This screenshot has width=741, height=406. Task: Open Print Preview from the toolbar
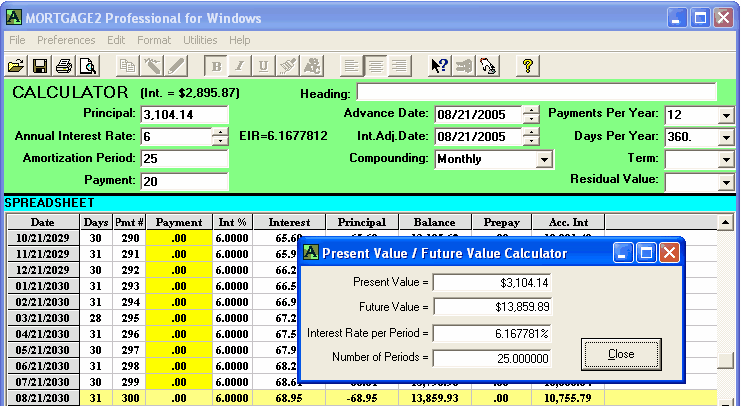click(88, 66)
